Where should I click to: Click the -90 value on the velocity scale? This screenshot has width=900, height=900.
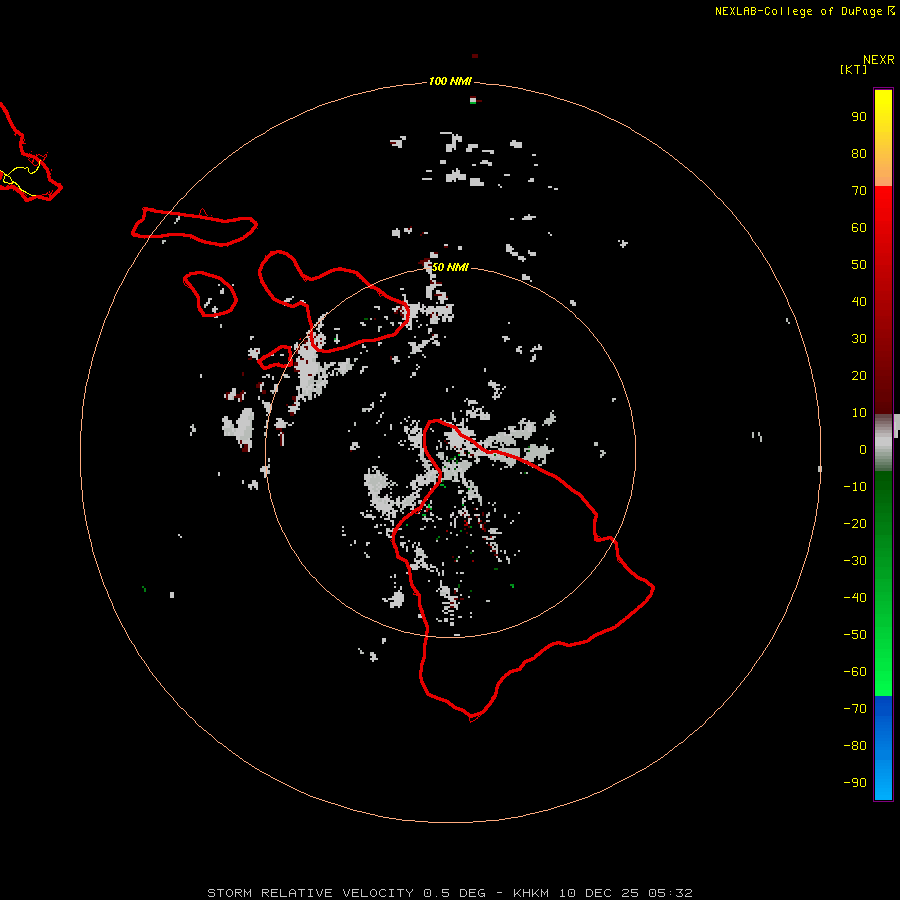pyautogui.click(x=855, y=783)
